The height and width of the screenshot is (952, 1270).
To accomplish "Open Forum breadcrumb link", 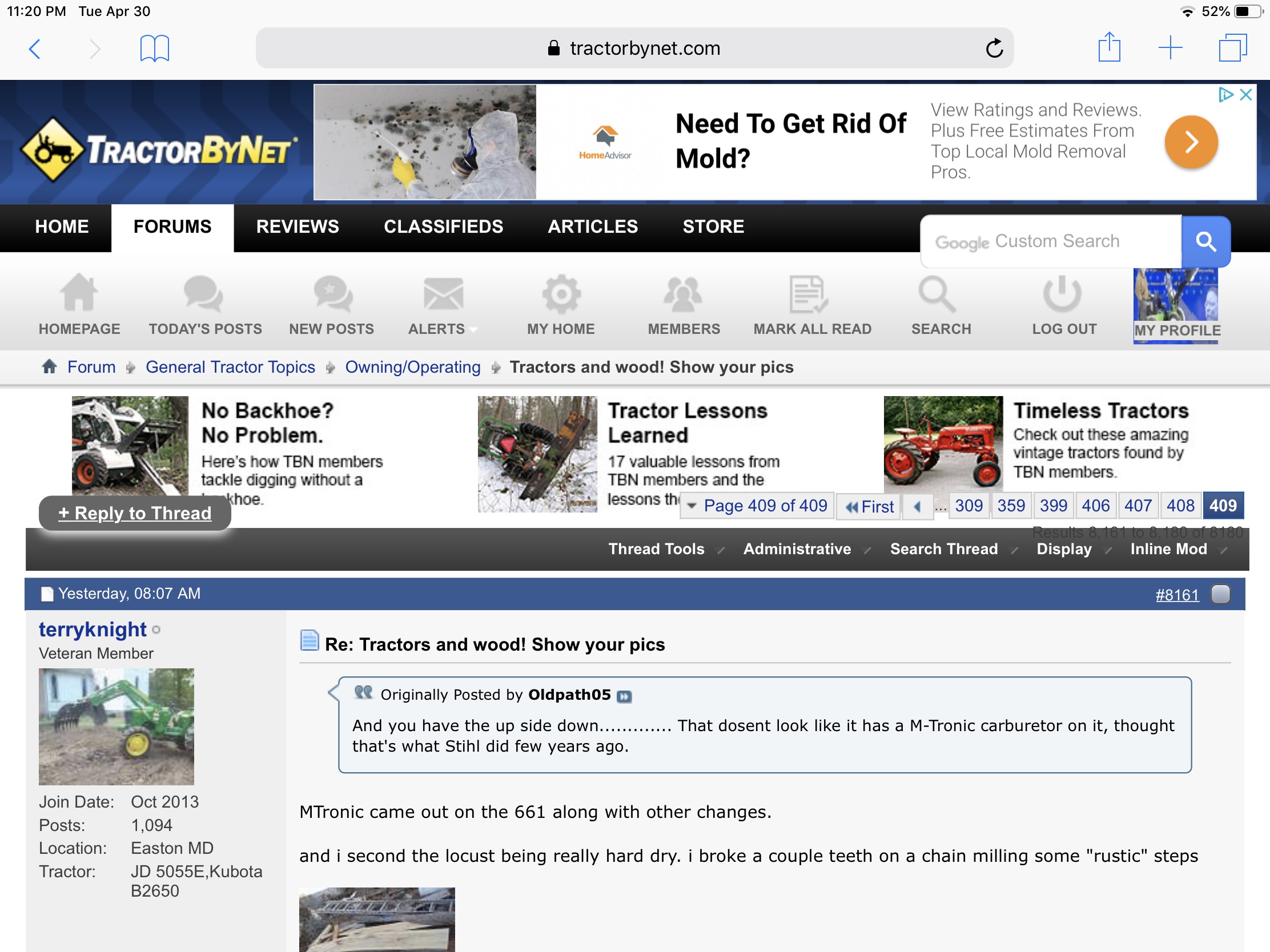I will pos(91,367).
